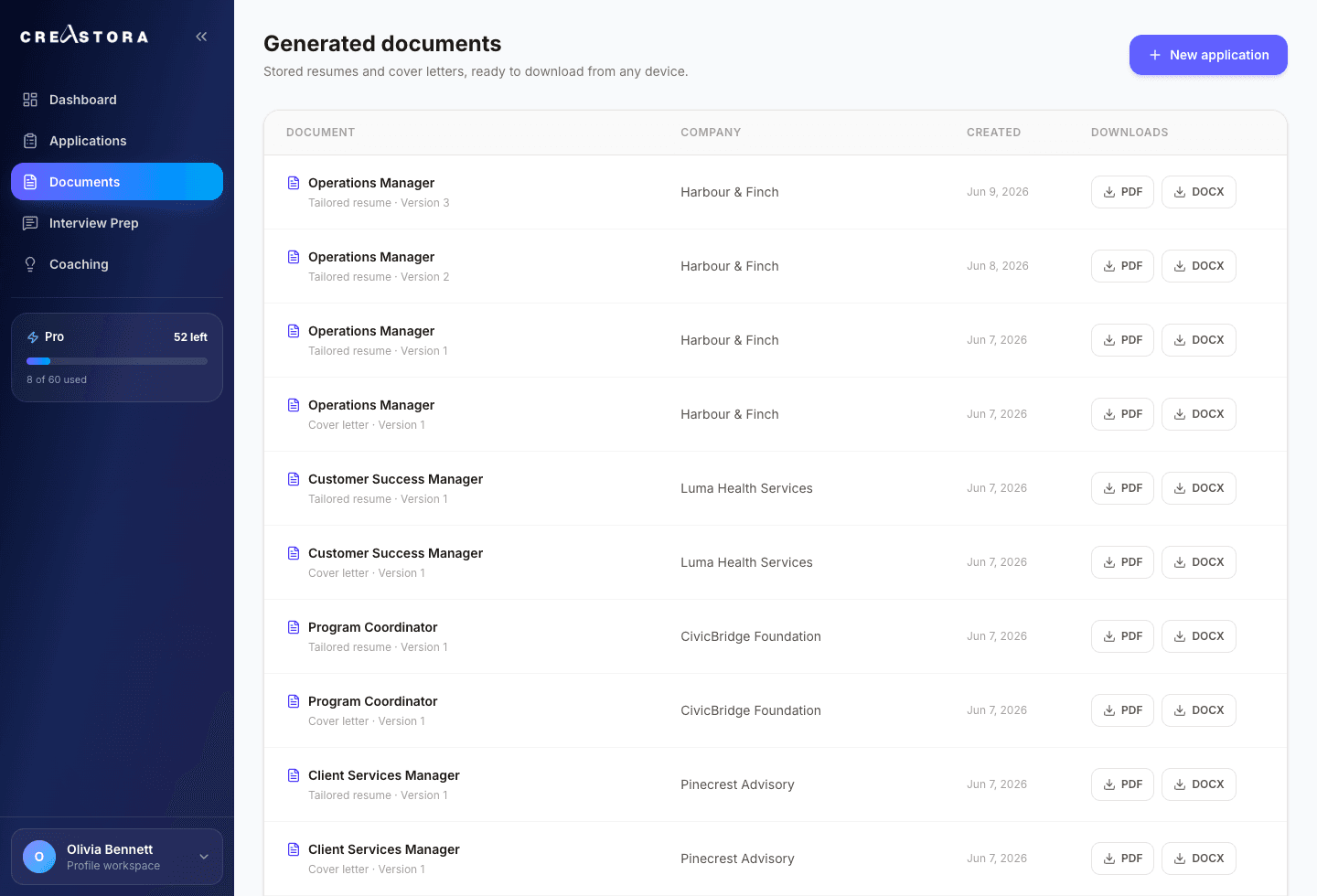Viewport: 1317px width, 896px height.
Task: Download DOCX of Operations Manager resume Version 1
Action: pyautogui.click(x=1198, y=340)
